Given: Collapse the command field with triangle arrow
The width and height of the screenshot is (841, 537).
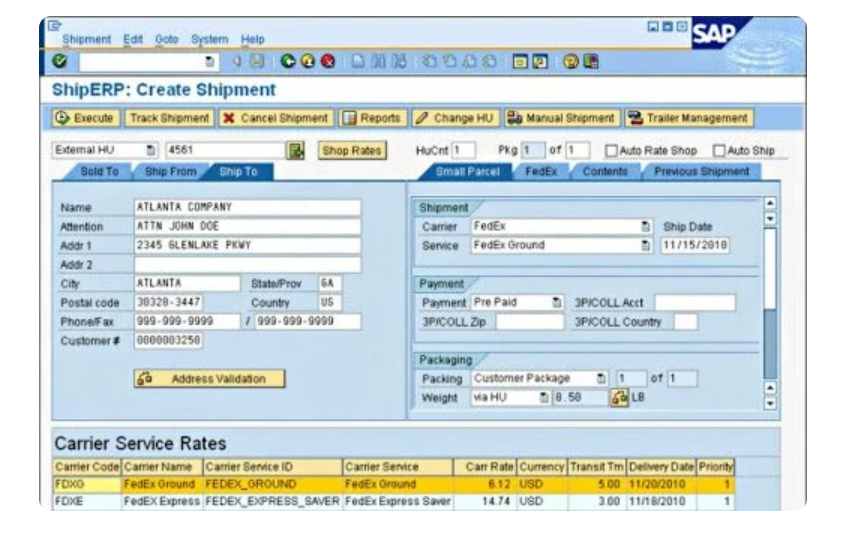Looking at the screenshot, I should tap(237, 62).
